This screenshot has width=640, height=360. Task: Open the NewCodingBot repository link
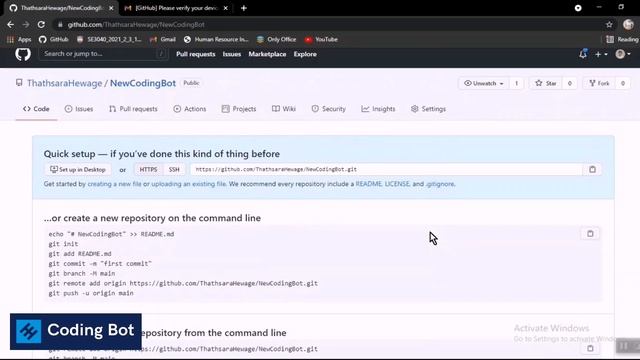coord(143,83)
